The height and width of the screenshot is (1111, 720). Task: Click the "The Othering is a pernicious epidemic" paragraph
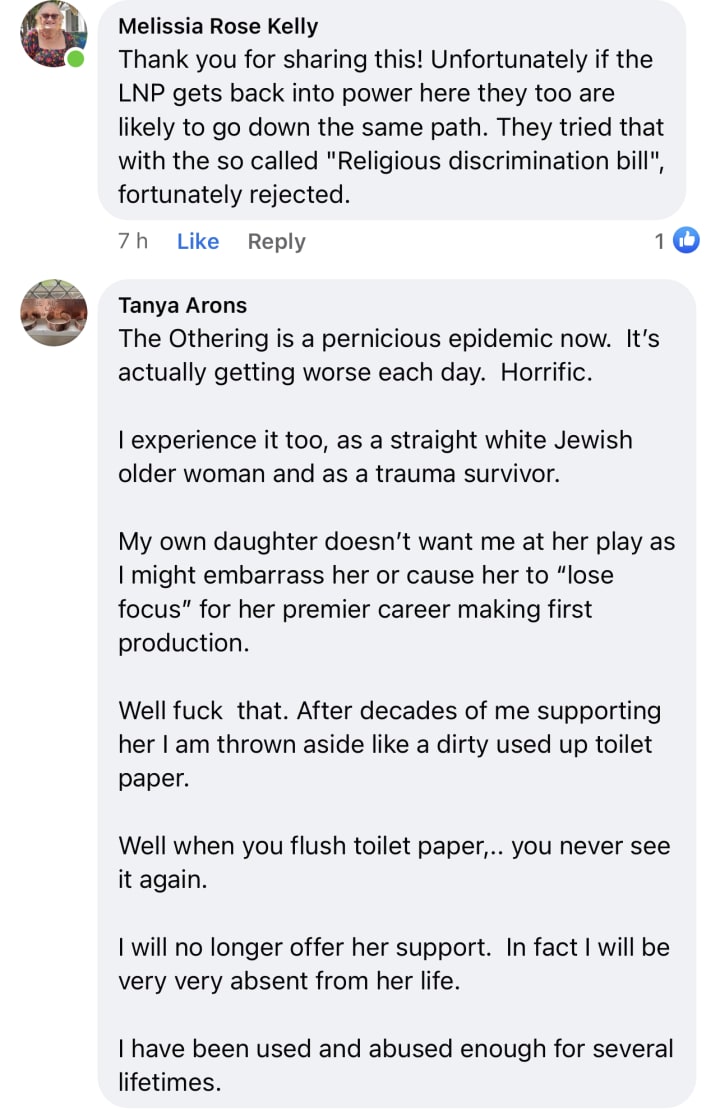388,355
